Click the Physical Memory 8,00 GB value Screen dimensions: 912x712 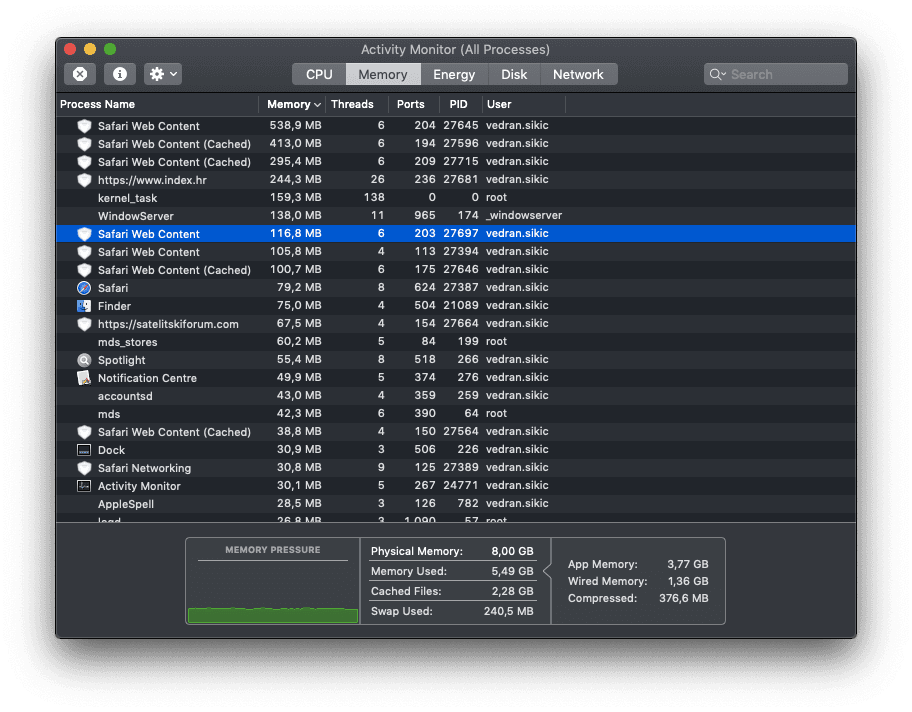pyautogui.click(x=512, y=551)
